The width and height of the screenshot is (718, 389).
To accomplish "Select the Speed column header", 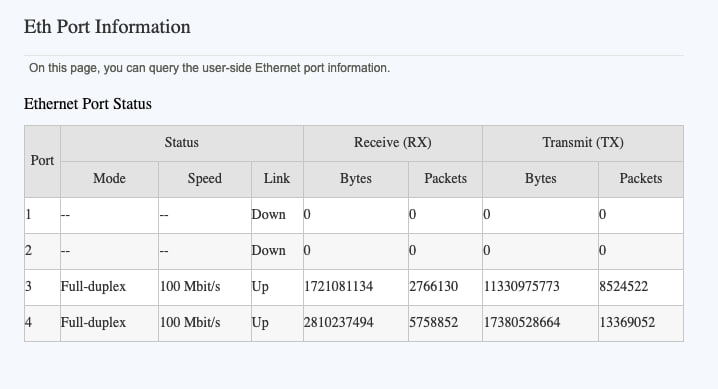I will point(205,178).
